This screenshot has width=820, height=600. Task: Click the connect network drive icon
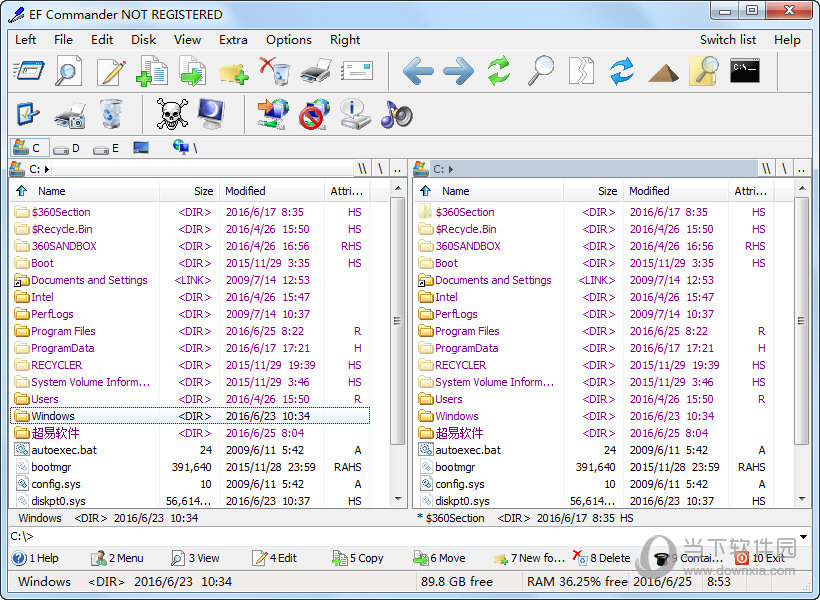(272, 114)
